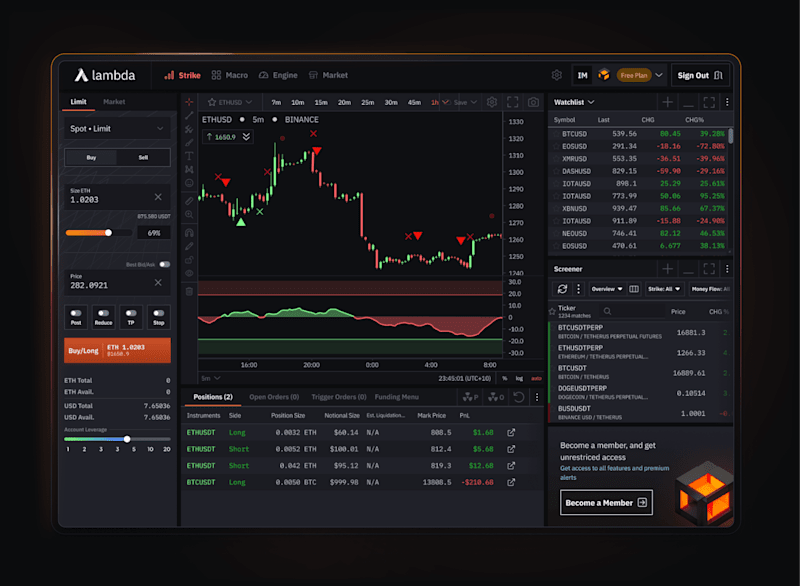Toggle log scale on chart
The image size is (800, 586).
pyautogui.click(x=519, y=378)
